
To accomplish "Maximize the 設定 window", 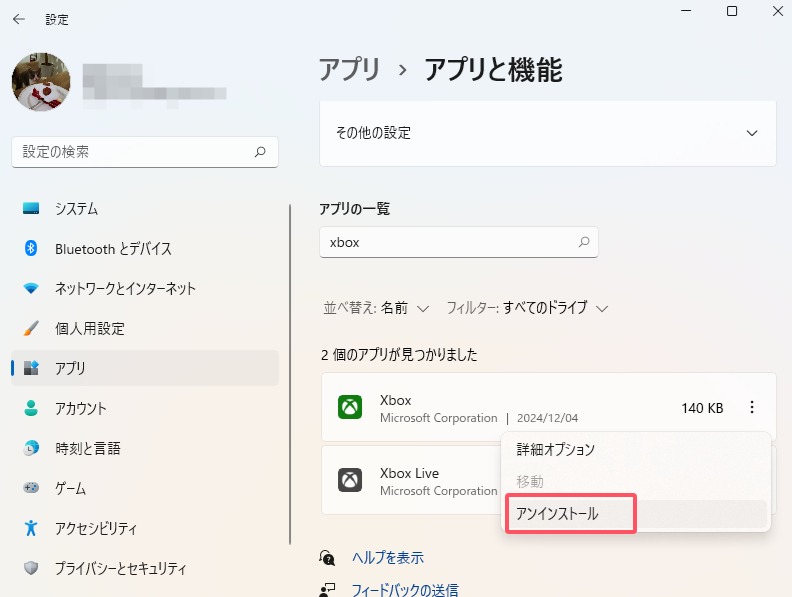I will point(732,11).
